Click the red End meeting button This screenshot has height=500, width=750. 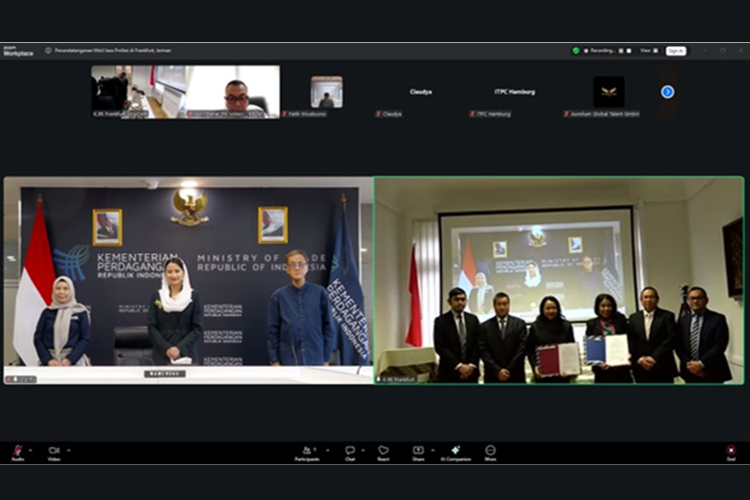731,452
